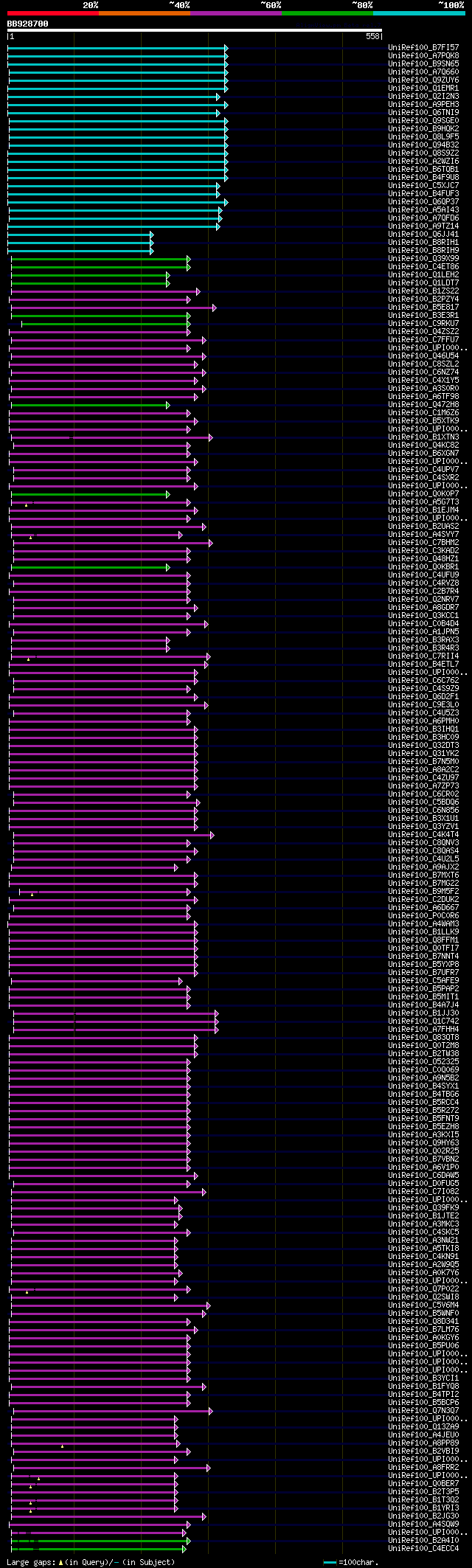Click label UniRef100_Q472H8
The height and width of the screenshot is (1568, 472).
click(x=423, y=404)
